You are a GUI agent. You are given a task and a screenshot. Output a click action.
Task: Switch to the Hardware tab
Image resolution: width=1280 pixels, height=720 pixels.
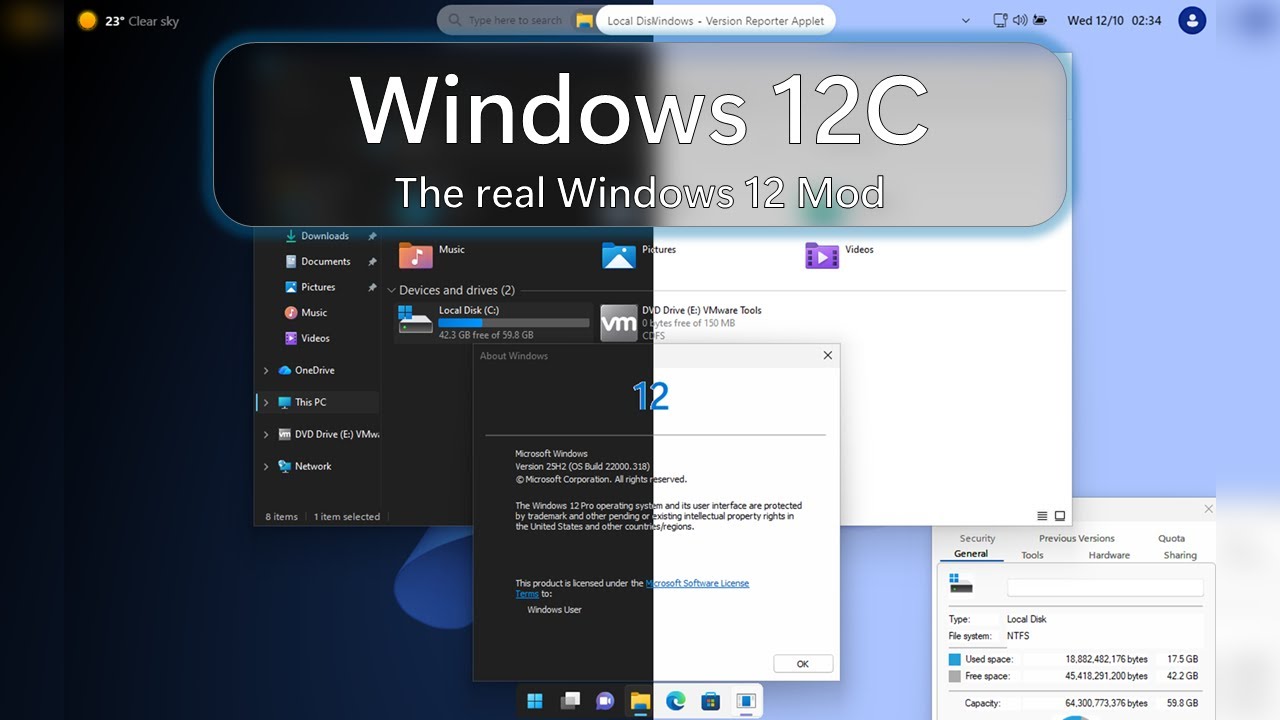1109,555
